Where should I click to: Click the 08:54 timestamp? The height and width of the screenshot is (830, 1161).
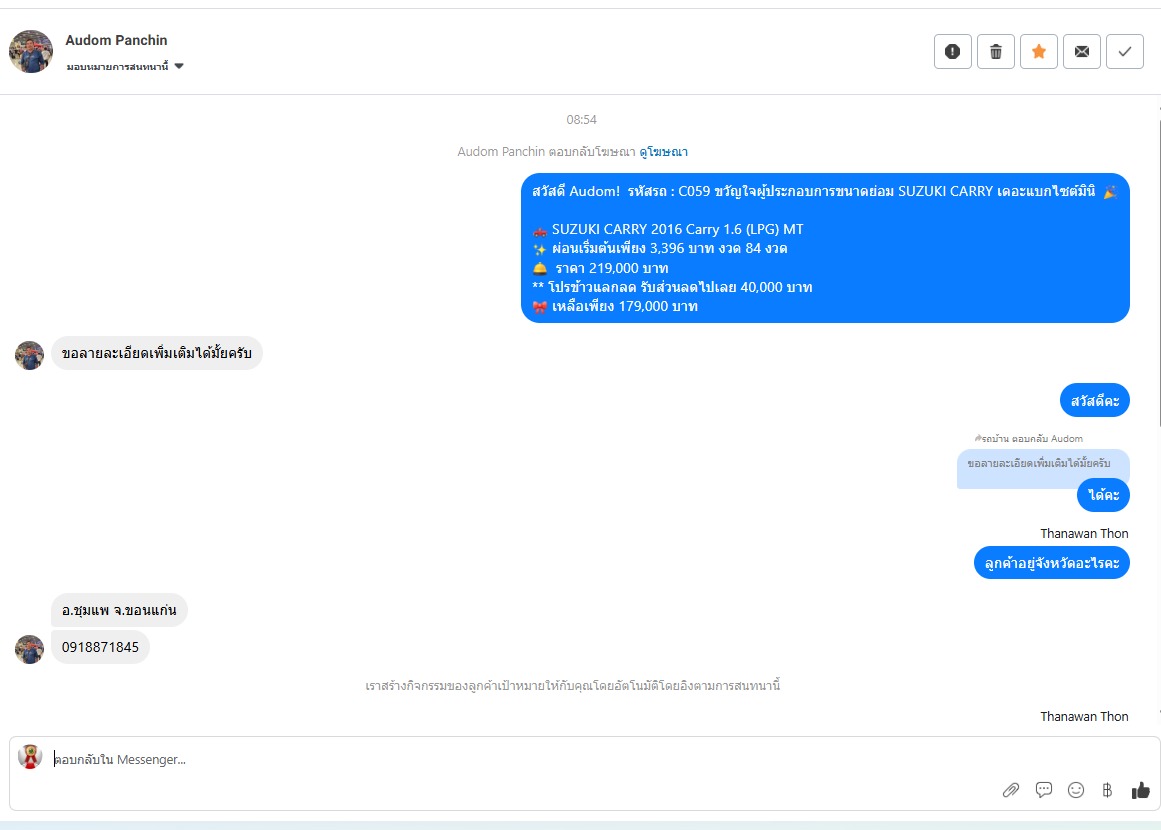click(x=581, y=120)
